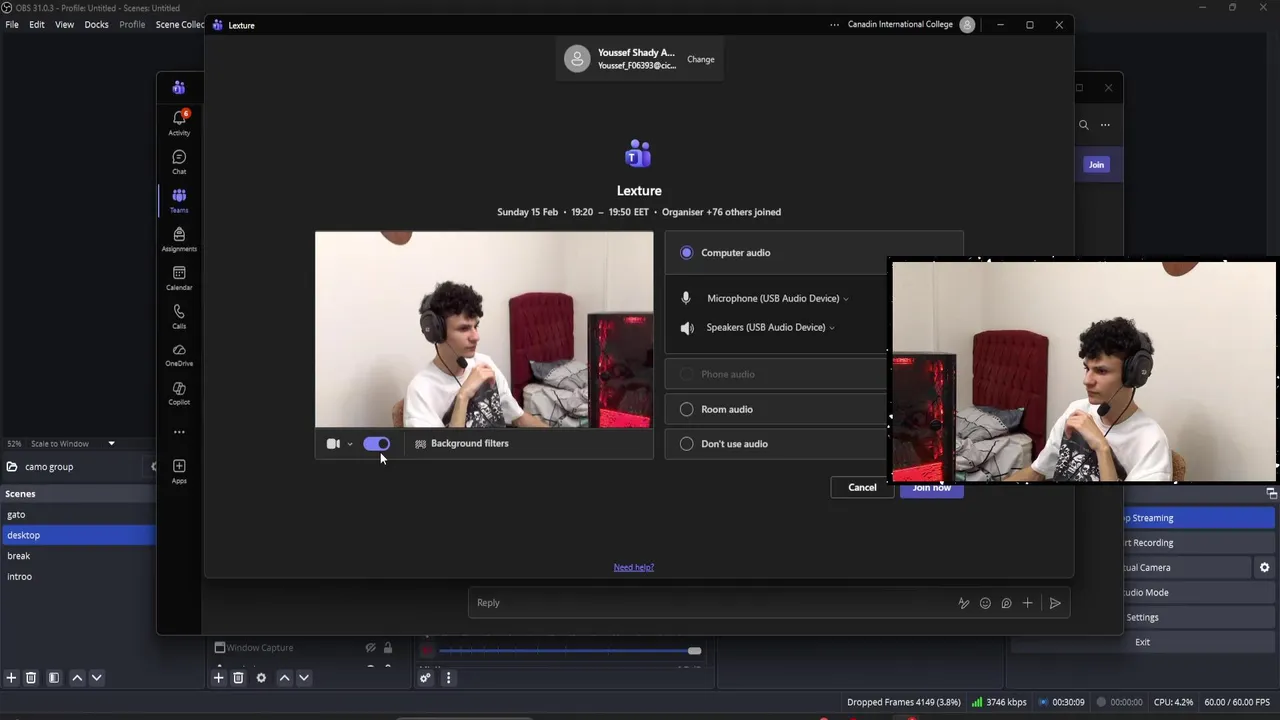This screenshot has width=1280, height=720.
Task: Click OBS Exit button
Action: point(1143,642)
